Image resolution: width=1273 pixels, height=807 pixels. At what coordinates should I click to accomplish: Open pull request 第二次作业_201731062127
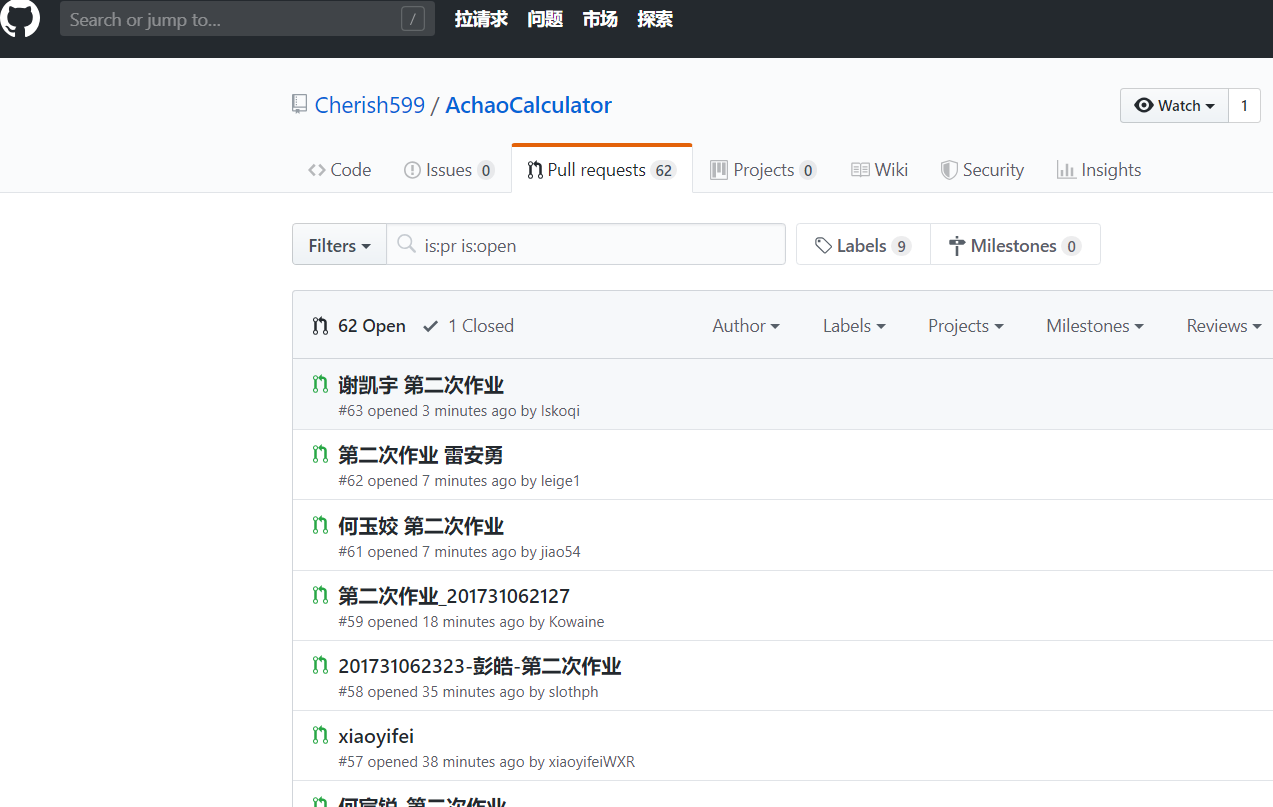(454, 596)
